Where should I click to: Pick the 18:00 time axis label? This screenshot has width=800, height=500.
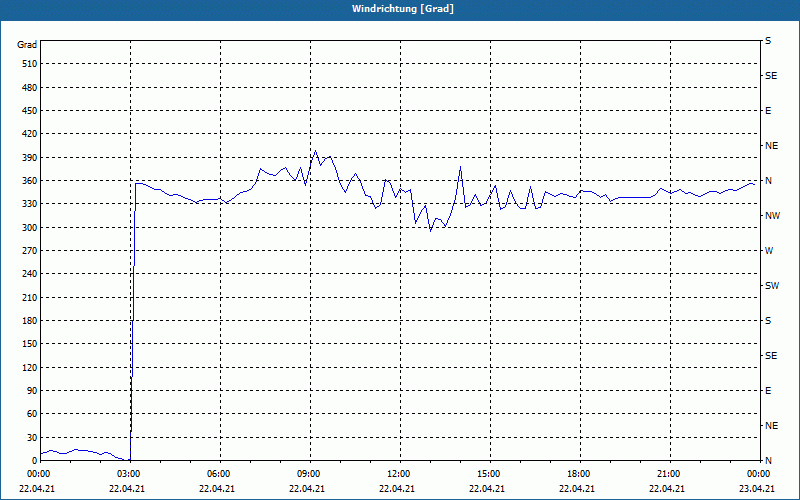coord(577,474)
